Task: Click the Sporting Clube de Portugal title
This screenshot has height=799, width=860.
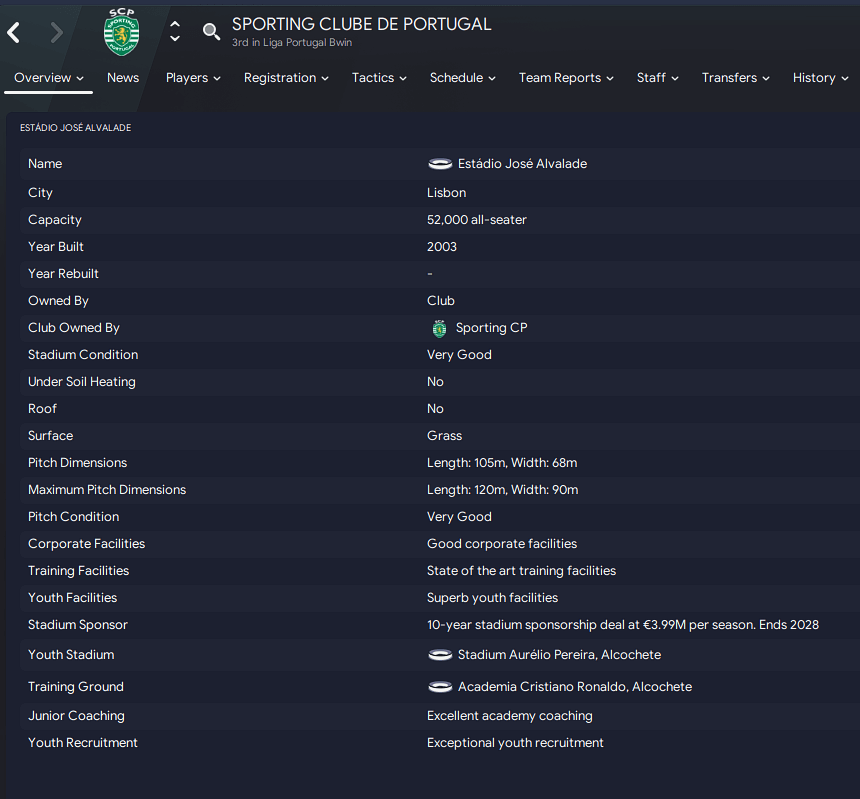Action: click(361, 24)
